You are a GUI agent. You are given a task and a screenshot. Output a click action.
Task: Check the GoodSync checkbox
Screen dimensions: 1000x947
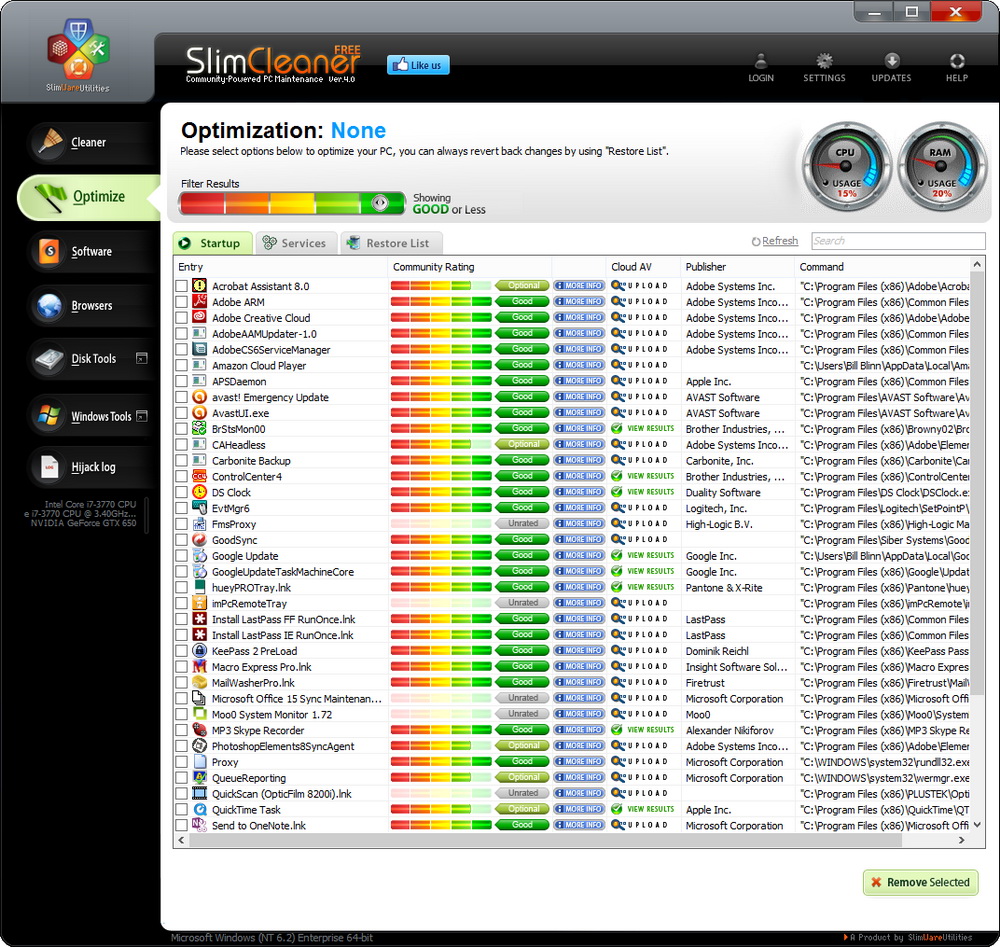pos(182,540)
